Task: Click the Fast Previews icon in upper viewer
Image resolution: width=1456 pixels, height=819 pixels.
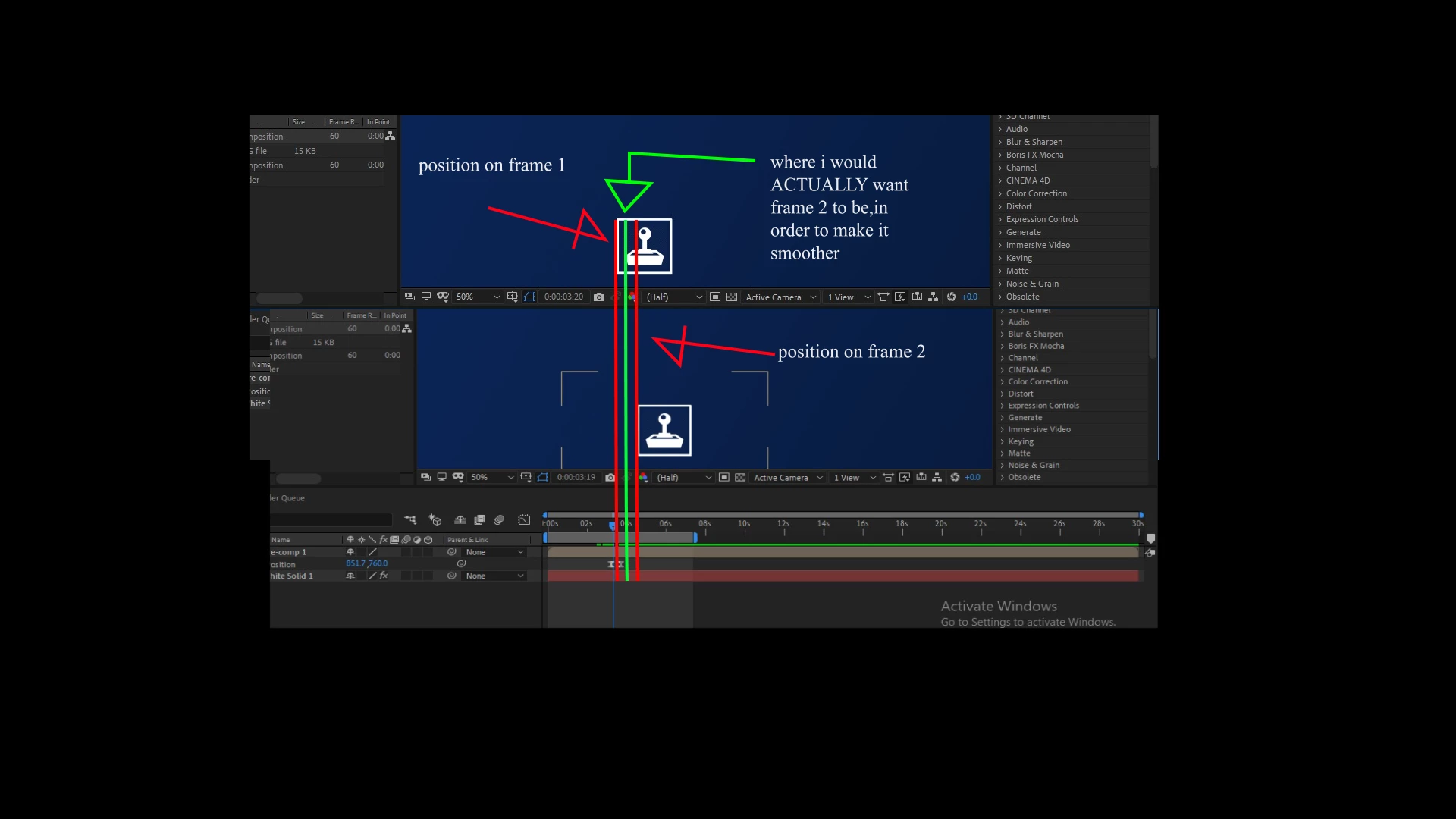Action: [900, 297]
